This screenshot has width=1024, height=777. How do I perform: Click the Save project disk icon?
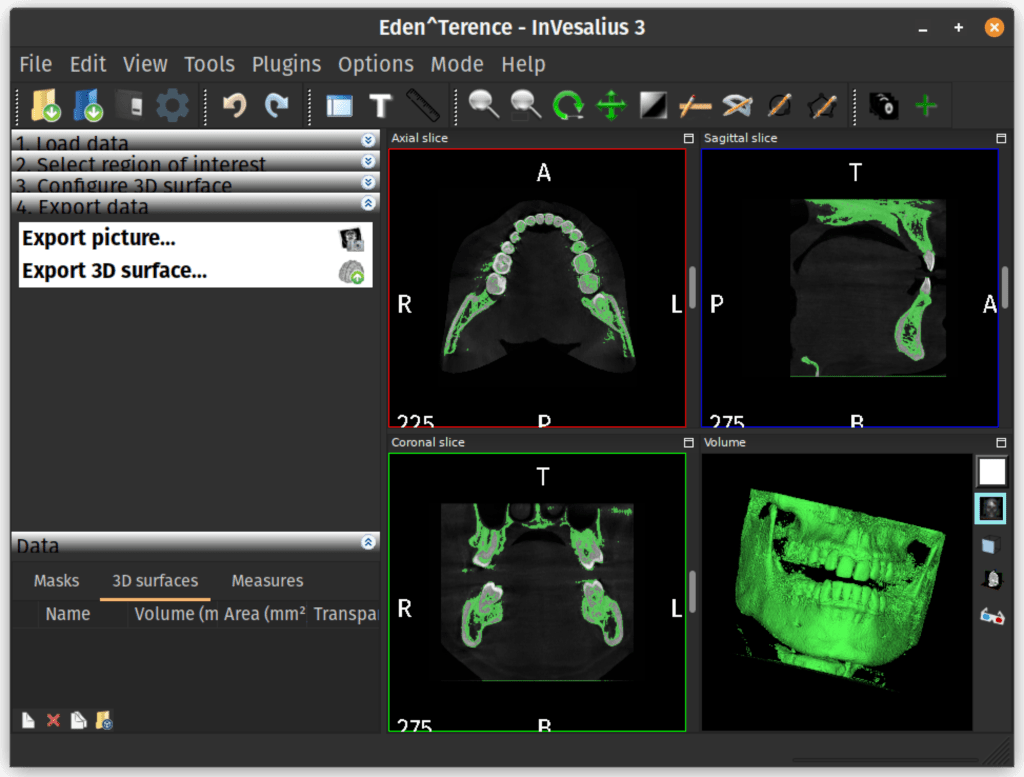pyautogui.click(x=131, y=105)
